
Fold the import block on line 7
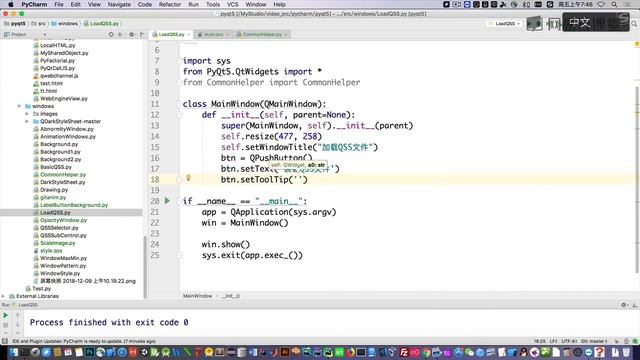click(179, 61)
